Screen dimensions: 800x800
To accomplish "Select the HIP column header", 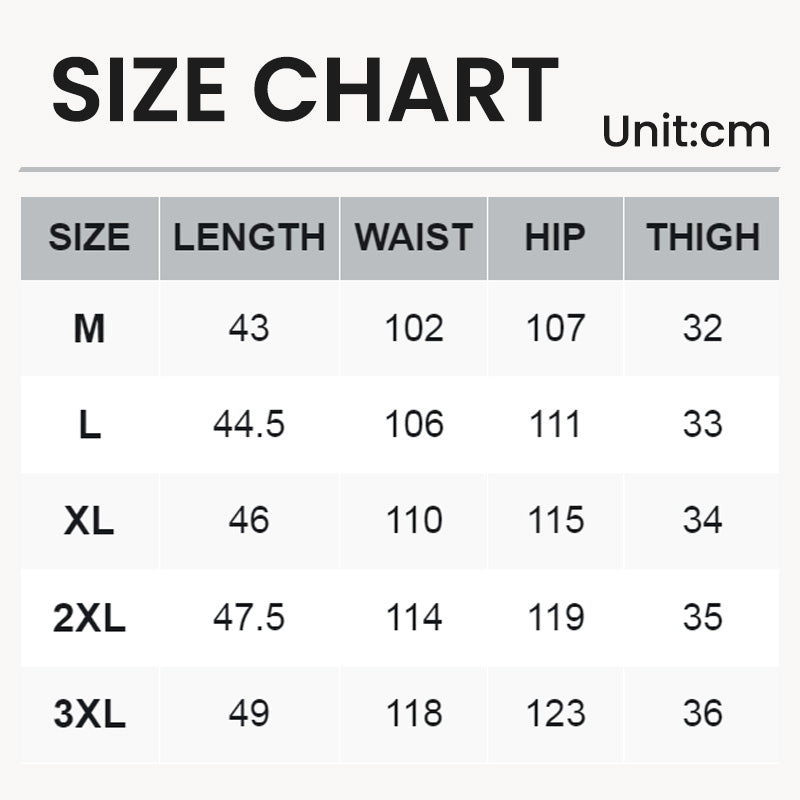I will 555,238.
